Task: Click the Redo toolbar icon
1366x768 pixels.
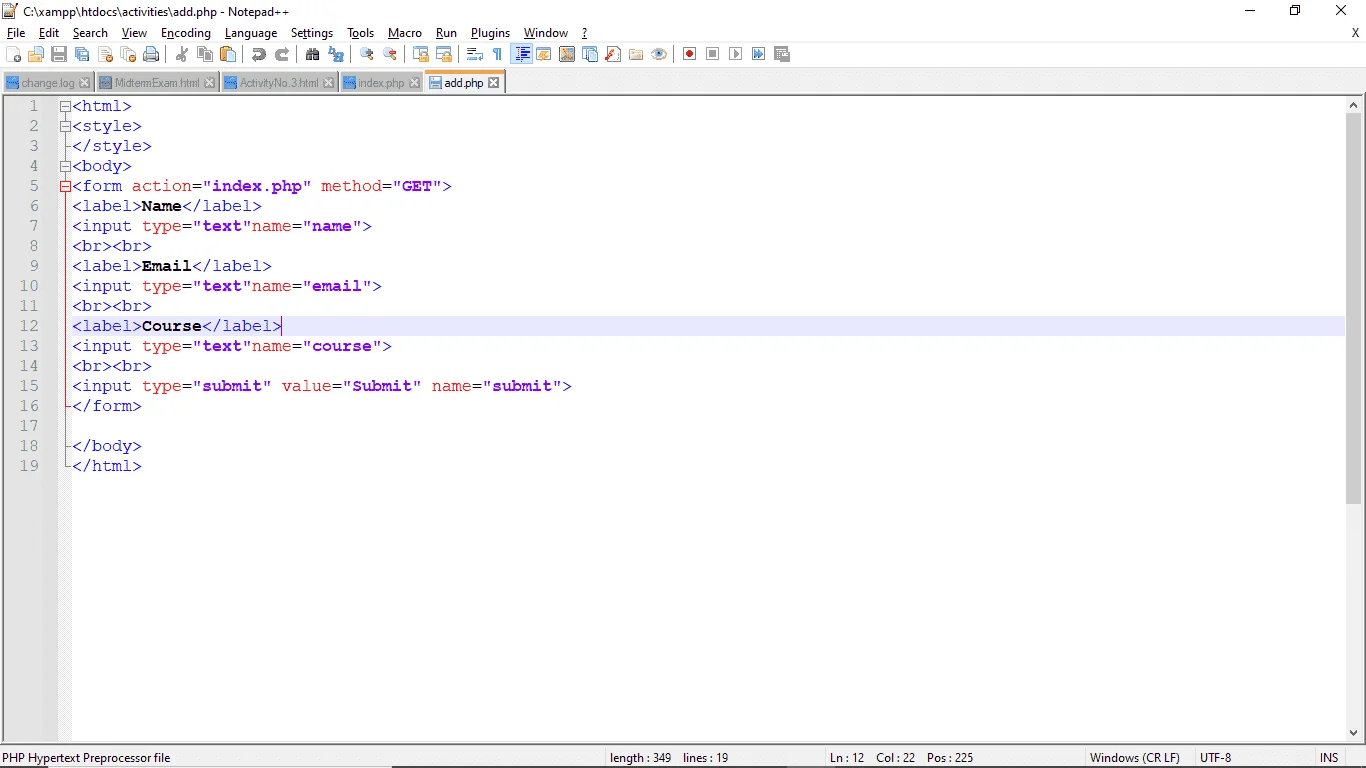Action: point(282,54)
